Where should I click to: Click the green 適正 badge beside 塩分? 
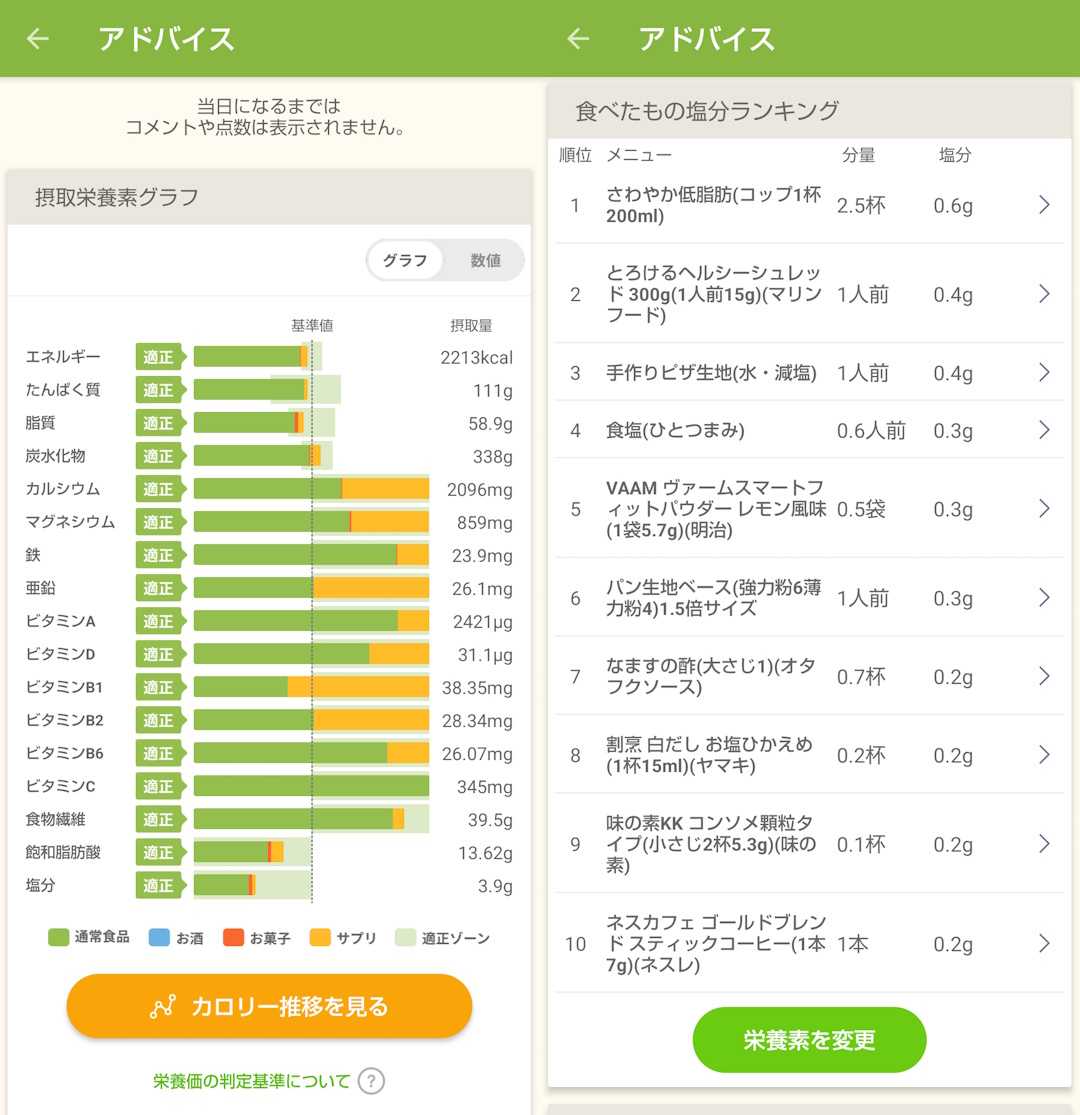point(158,885)
